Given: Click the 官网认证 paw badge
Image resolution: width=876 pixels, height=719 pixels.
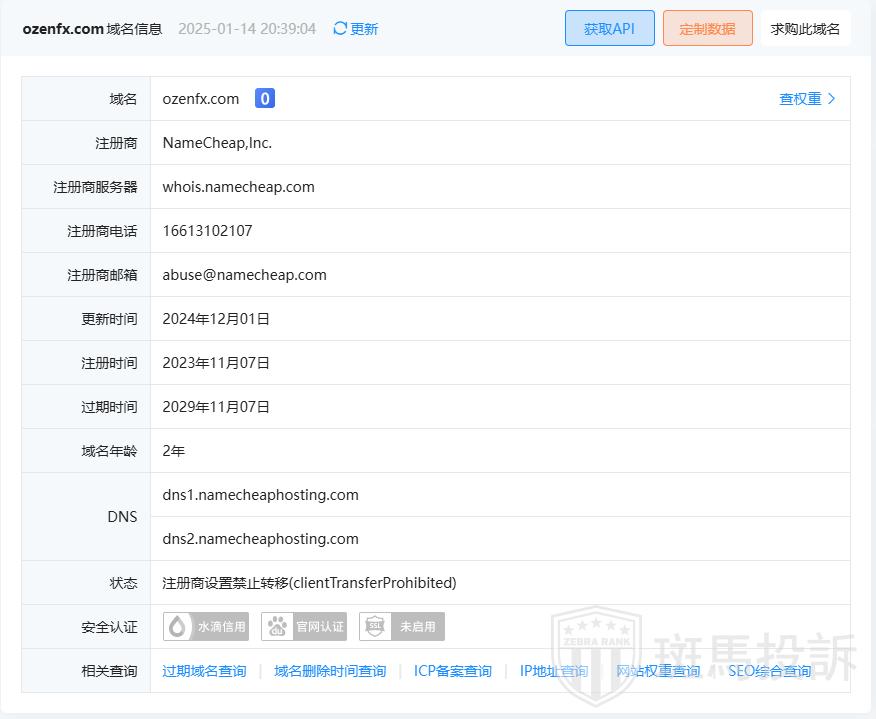Looking at the screenshot, I should pos(304,627).
